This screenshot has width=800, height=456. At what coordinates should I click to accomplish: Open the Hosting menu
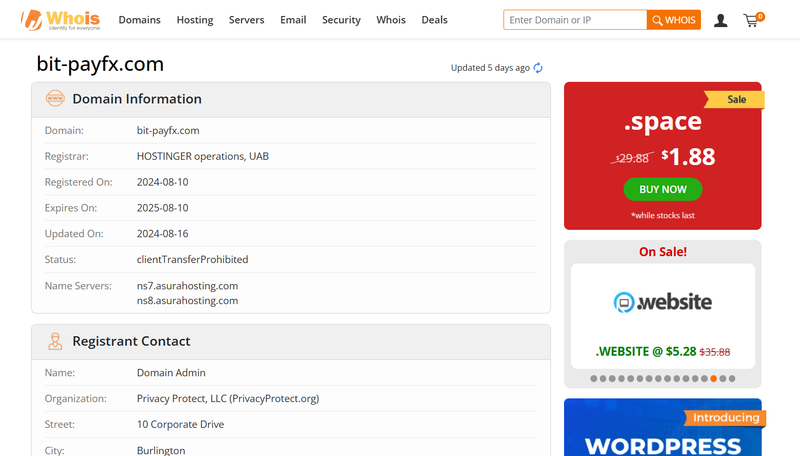195,20
